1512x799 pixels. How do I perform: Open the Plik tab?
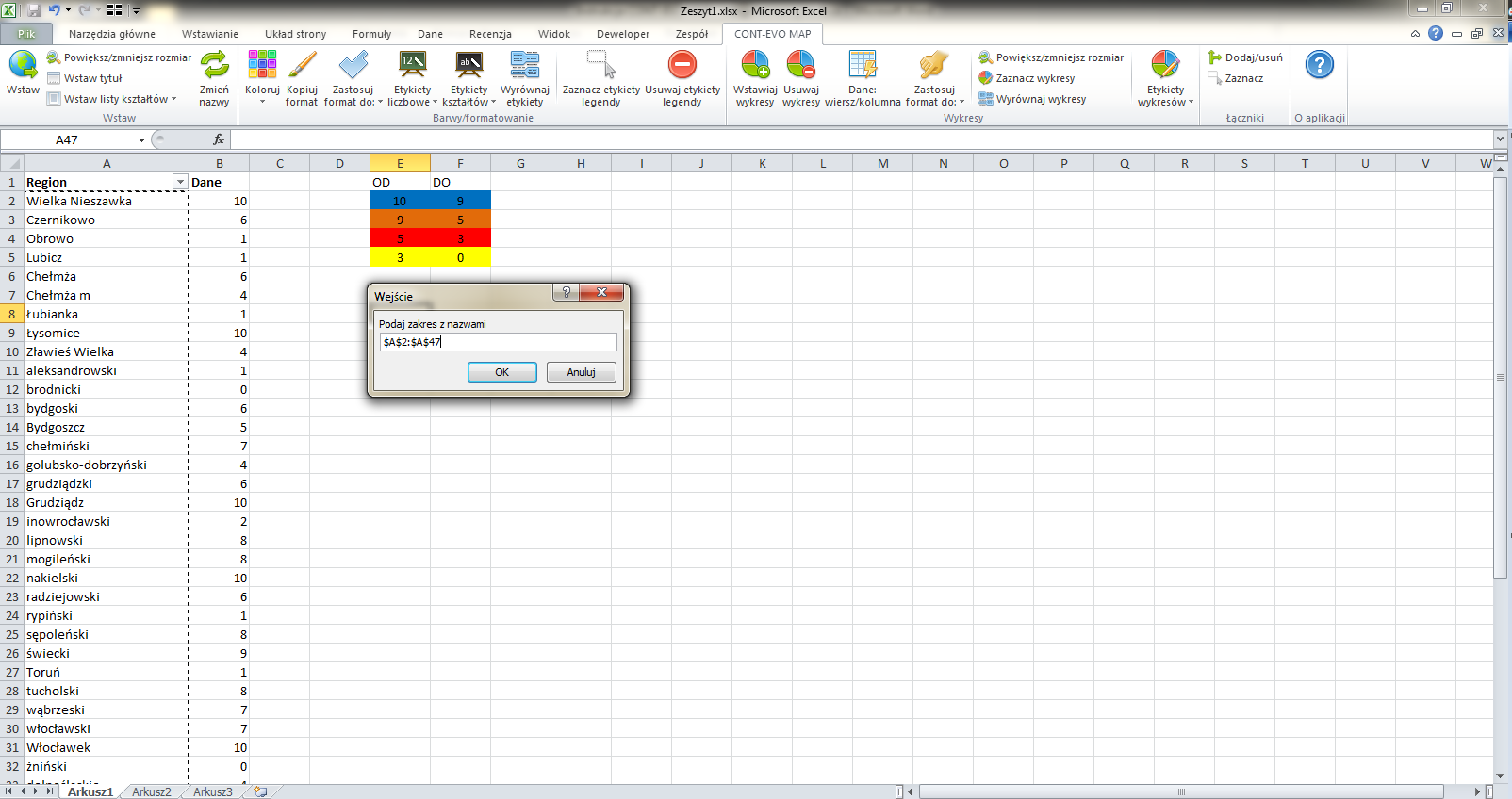click(x=26, y=34)
